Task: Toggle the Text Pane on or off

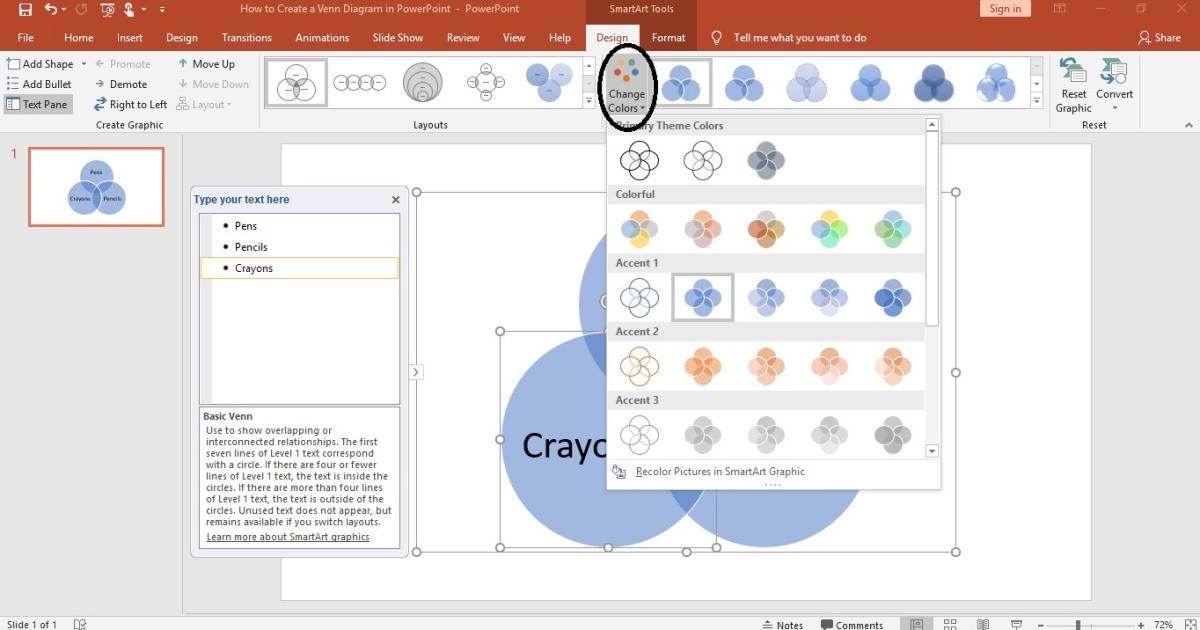Action: [38, 104]
